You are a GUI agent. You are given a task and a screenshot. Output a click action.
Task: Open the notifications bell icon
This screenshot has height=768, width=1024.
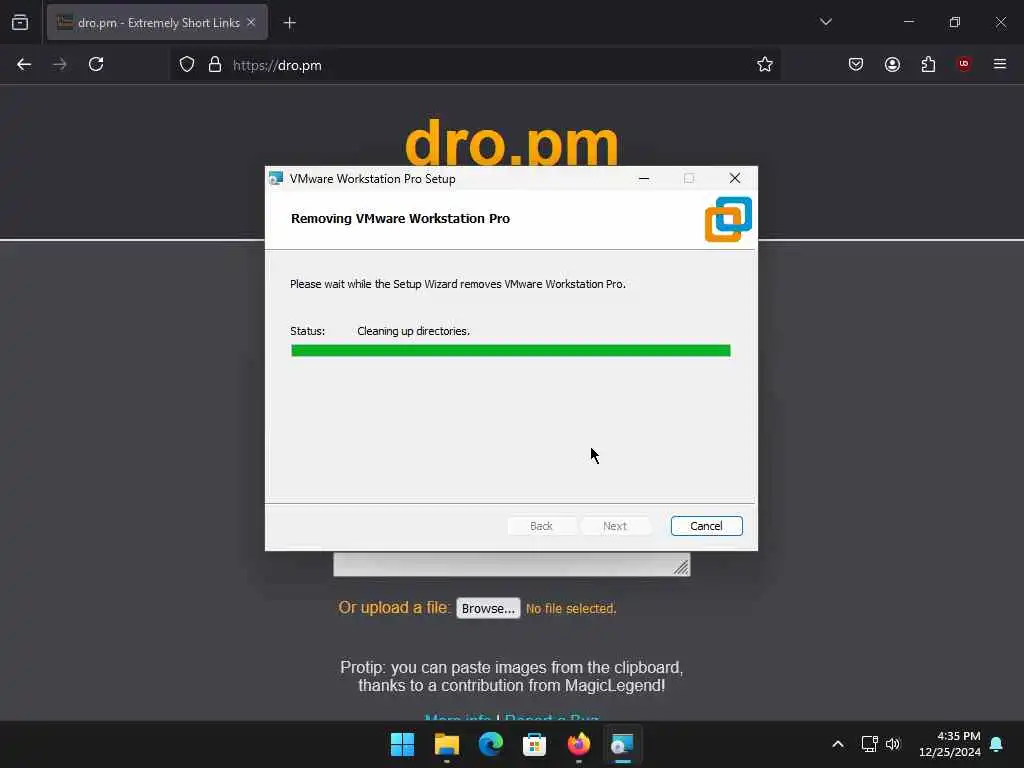[997, 744]
